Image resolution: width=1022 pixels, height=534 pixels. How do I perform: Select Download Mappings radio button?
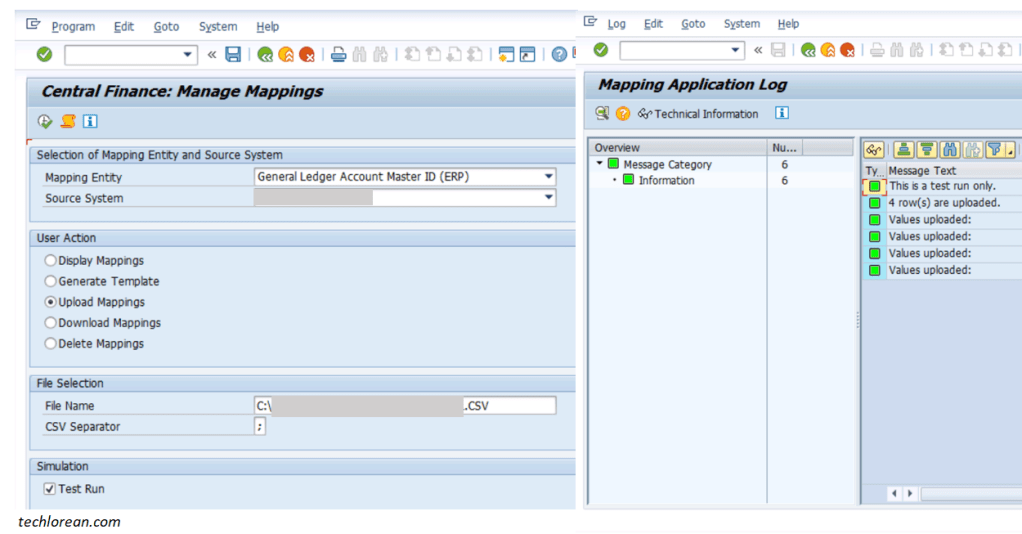click(x=50, y=323)
